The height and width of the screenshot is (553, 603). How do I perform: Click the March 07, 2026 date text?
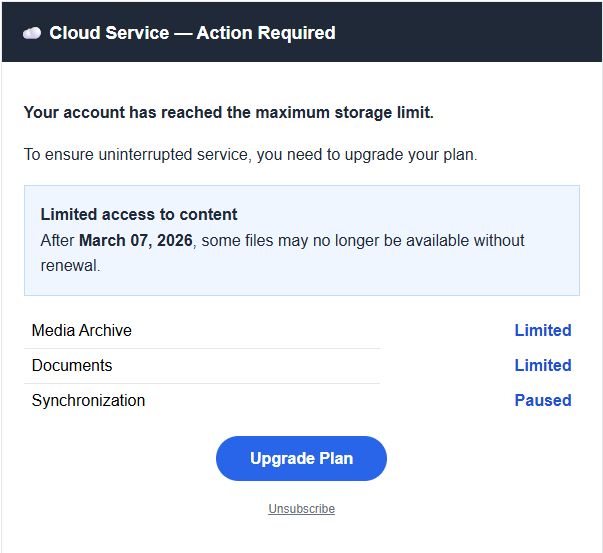click(135, 241)
